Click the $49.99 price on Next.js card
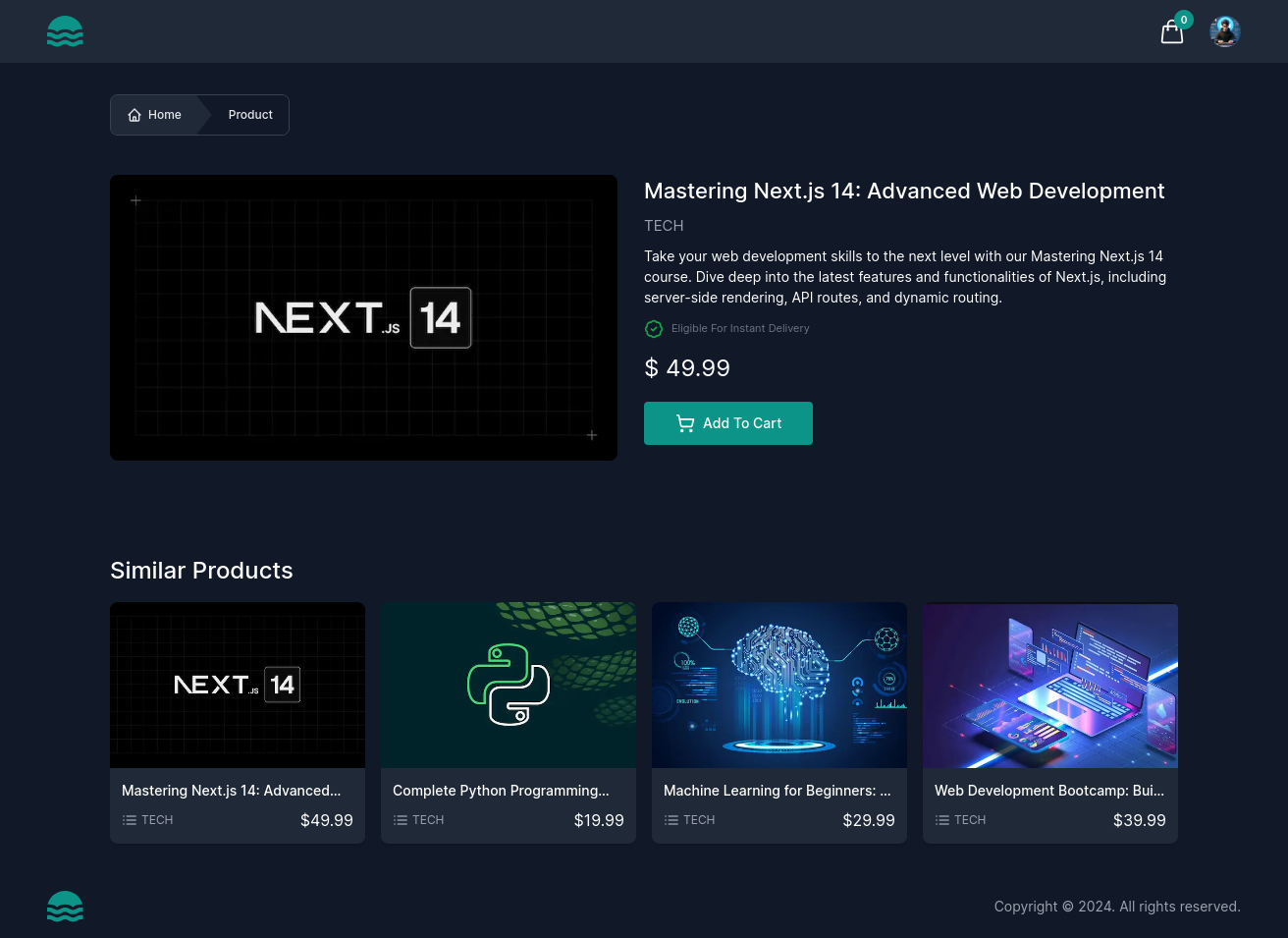 [x=327, y=820]
